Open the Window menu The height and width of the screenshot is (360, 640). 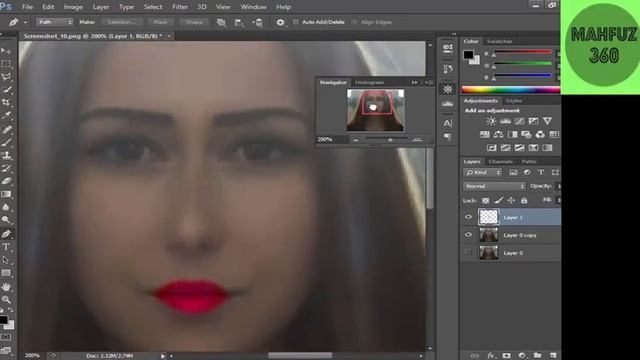click(x=253, y=7)
